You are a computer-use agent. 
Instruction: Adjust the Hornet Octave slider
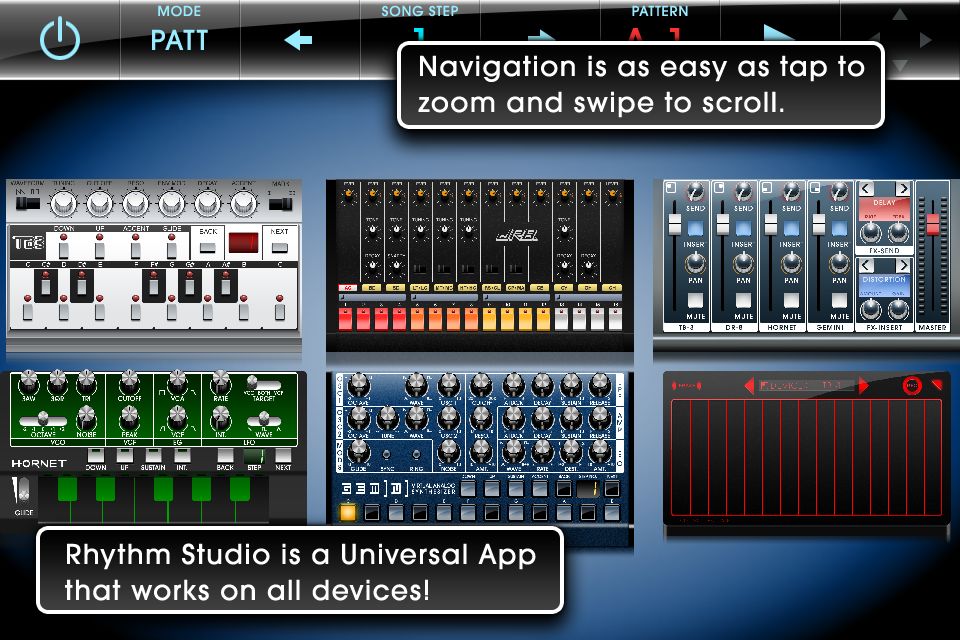click(43, 420)
